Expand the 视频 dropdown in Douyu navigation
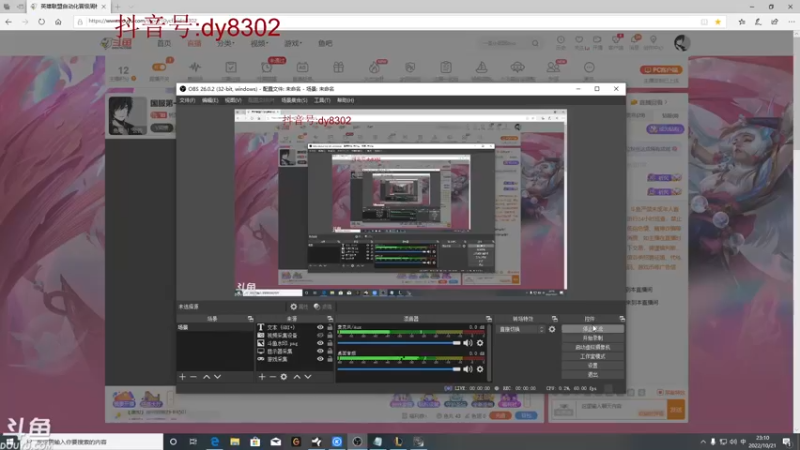This screenshot has height=450, width=800. pyautogui.click(x=259, y=43)
